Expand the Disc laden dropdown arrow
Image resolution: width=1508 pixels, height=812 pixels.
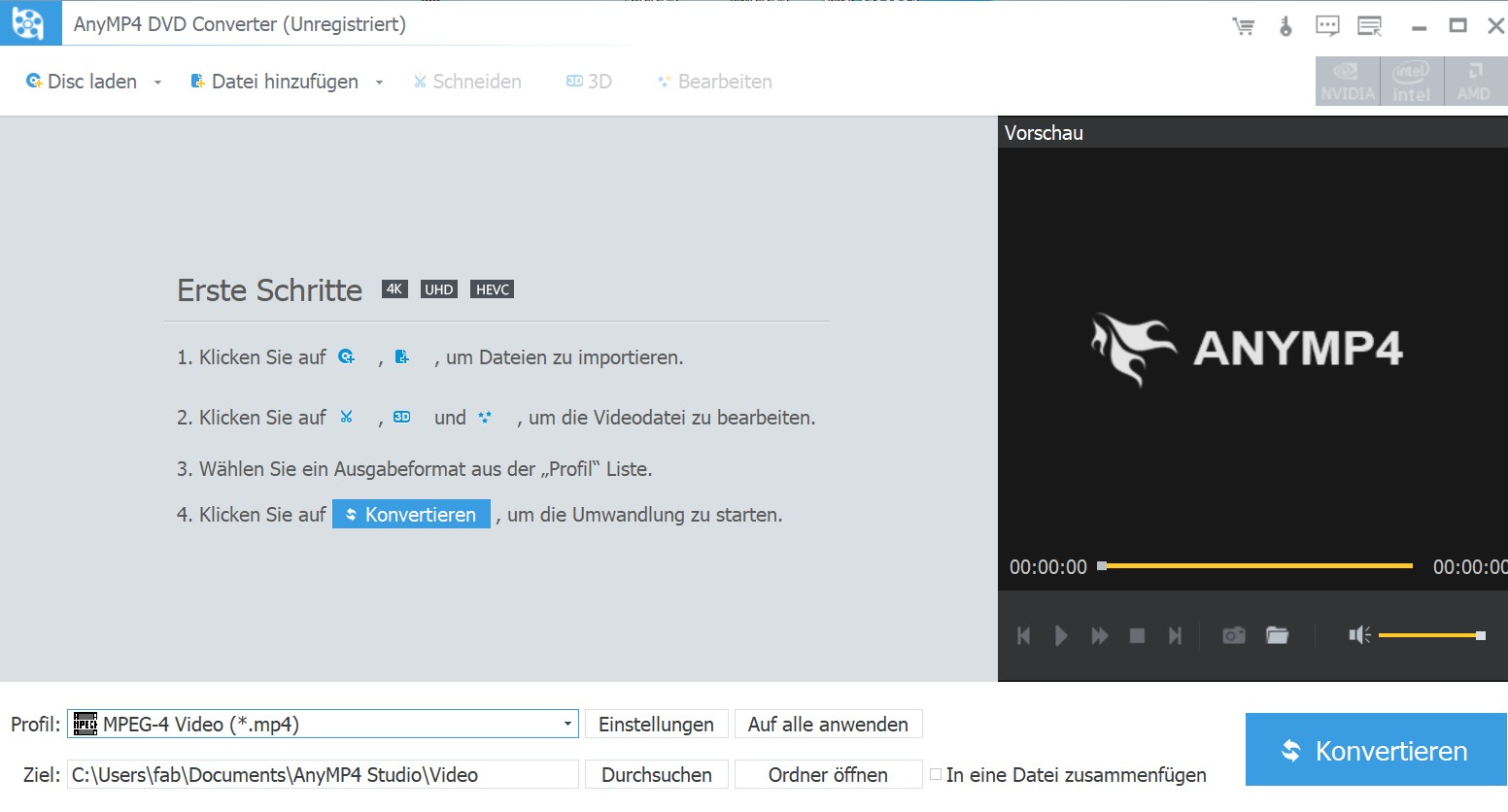coord(157,83)
